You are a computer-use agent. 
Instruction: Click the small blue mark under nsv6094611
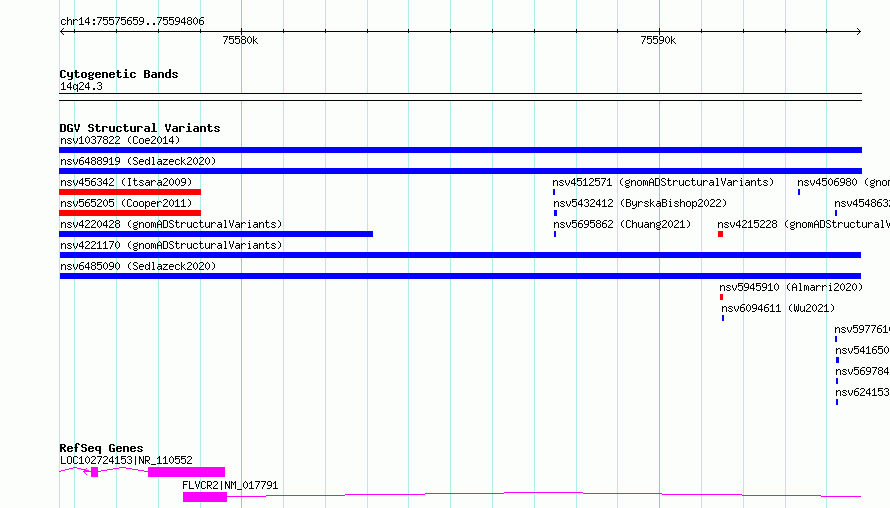click(x=723, y=318)
